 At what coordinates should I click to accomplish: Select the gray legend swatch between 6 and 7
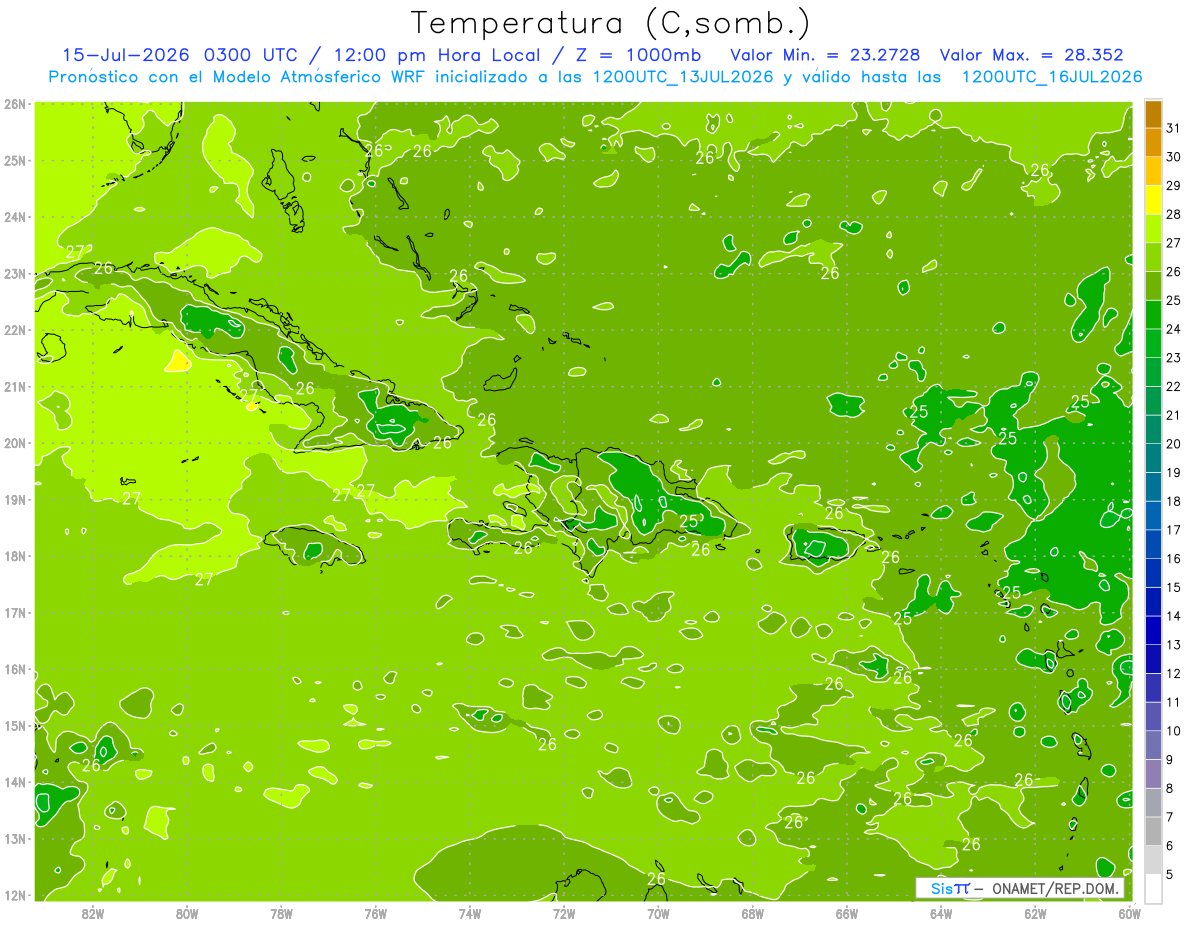[x=1153, y=831]
